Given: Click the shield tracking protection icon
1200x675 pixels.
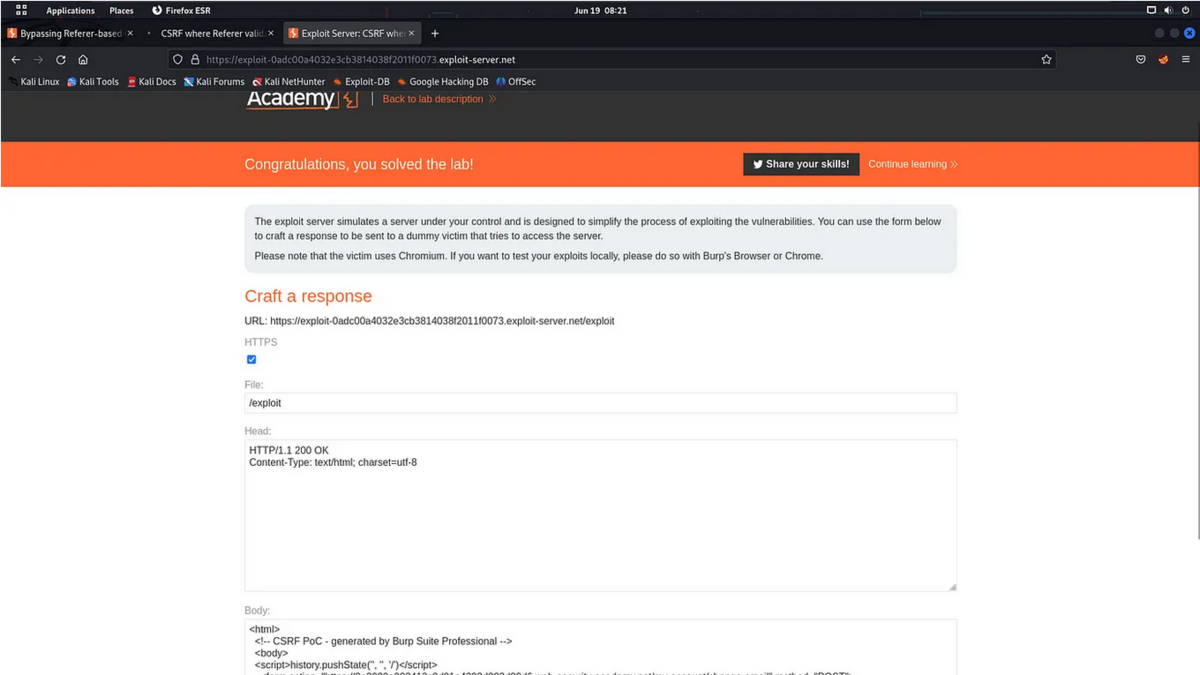Looking at the screenshot, I should tap(178, 60).
